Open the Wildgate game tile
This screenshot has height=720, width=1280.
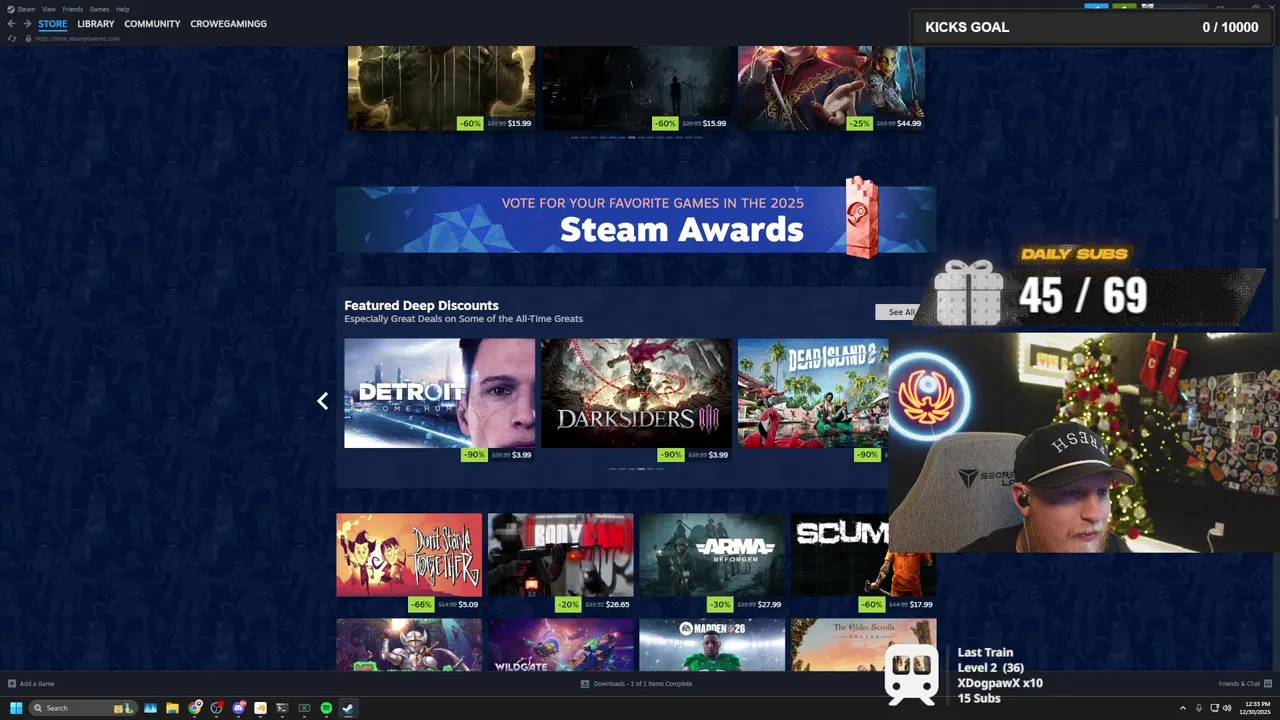[x=560, y=645]
